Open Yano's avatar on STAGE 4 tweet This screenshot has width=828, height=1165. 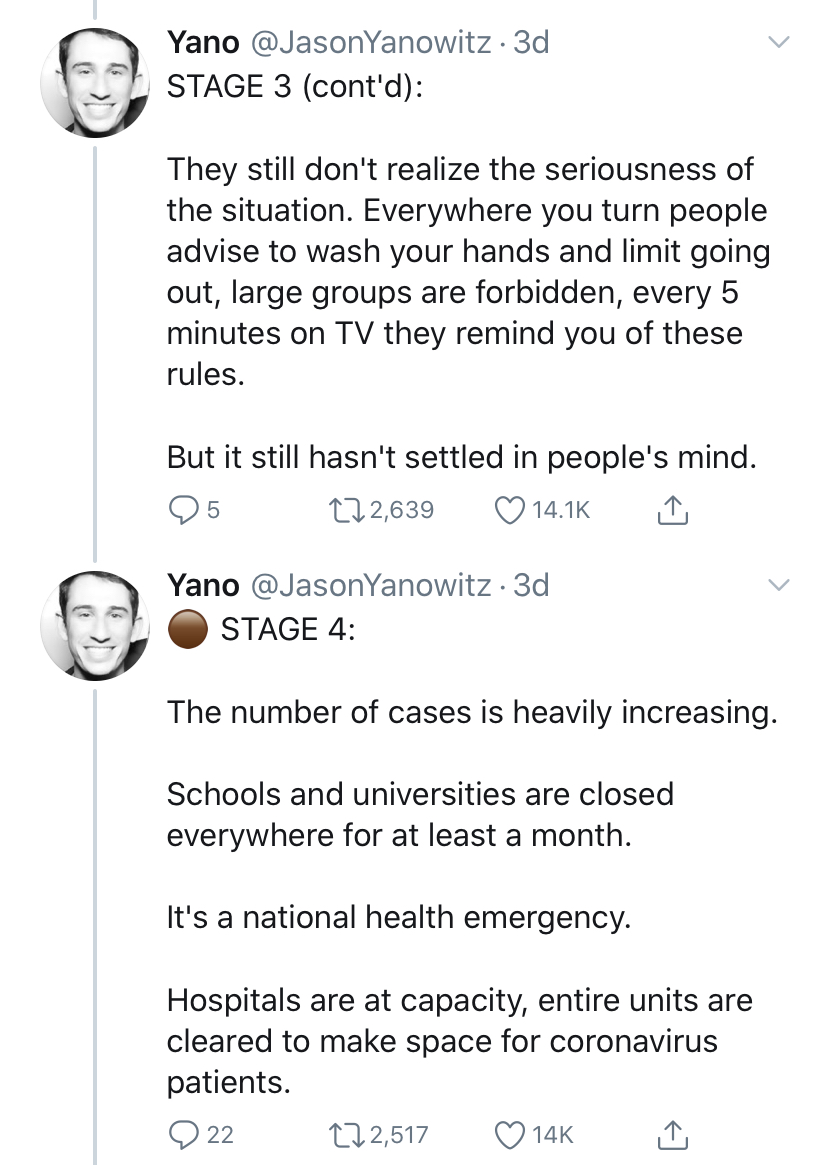tap(95, 625)
